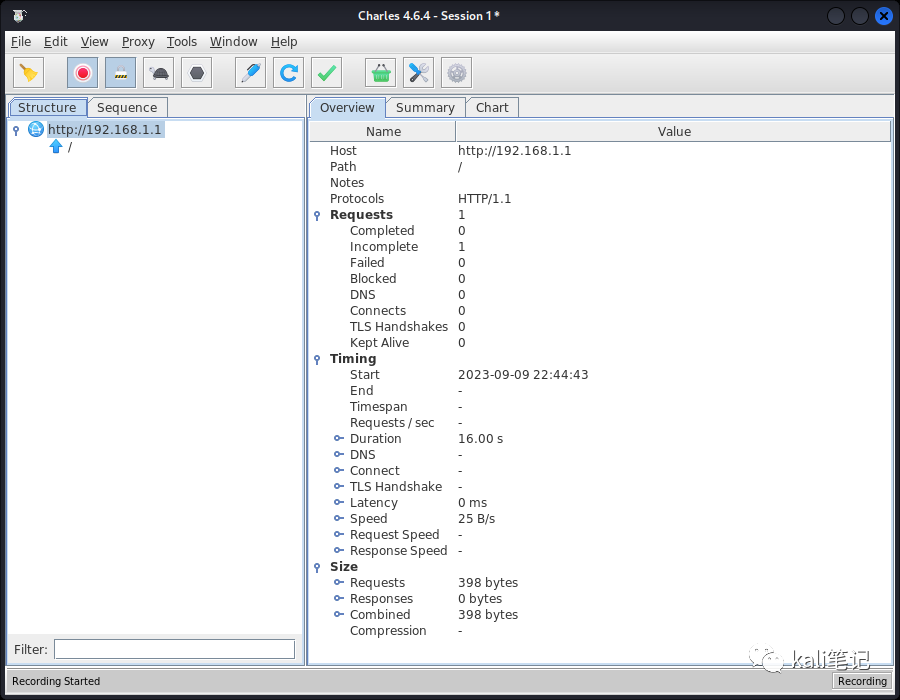
Task: Select the HTTP/1.1 protocol value
Action: pyautogui.click(x=484, y=199)
